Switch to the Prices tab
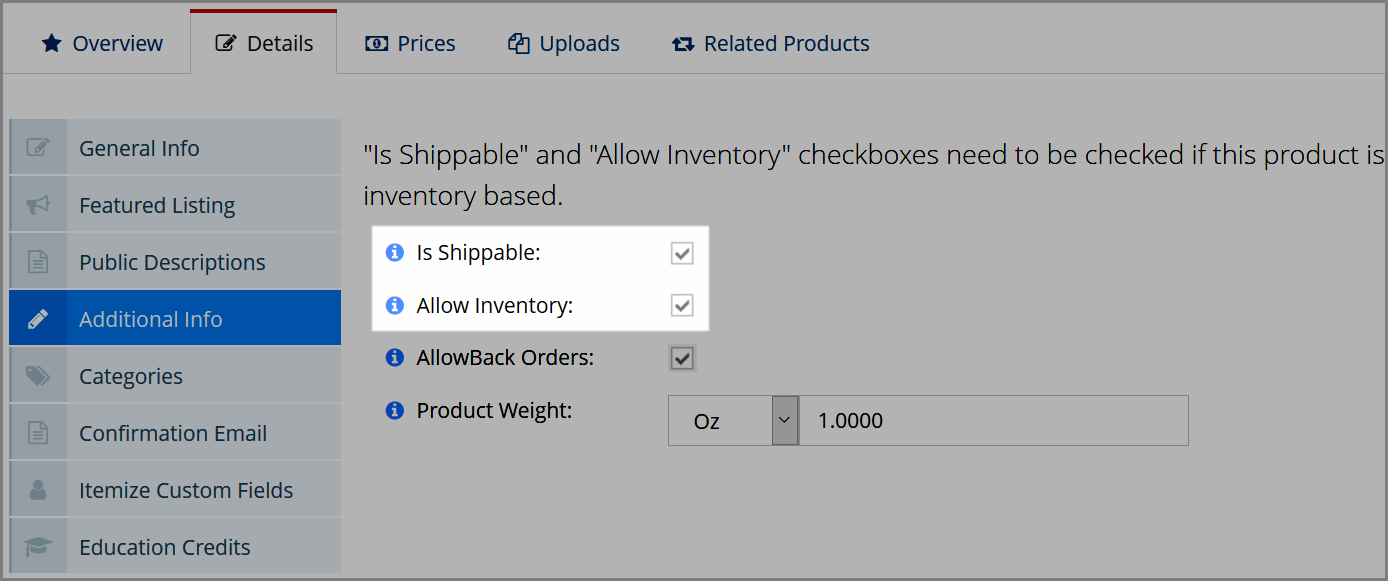Viewport: 1388px width, 581px height. pos(410,43)
